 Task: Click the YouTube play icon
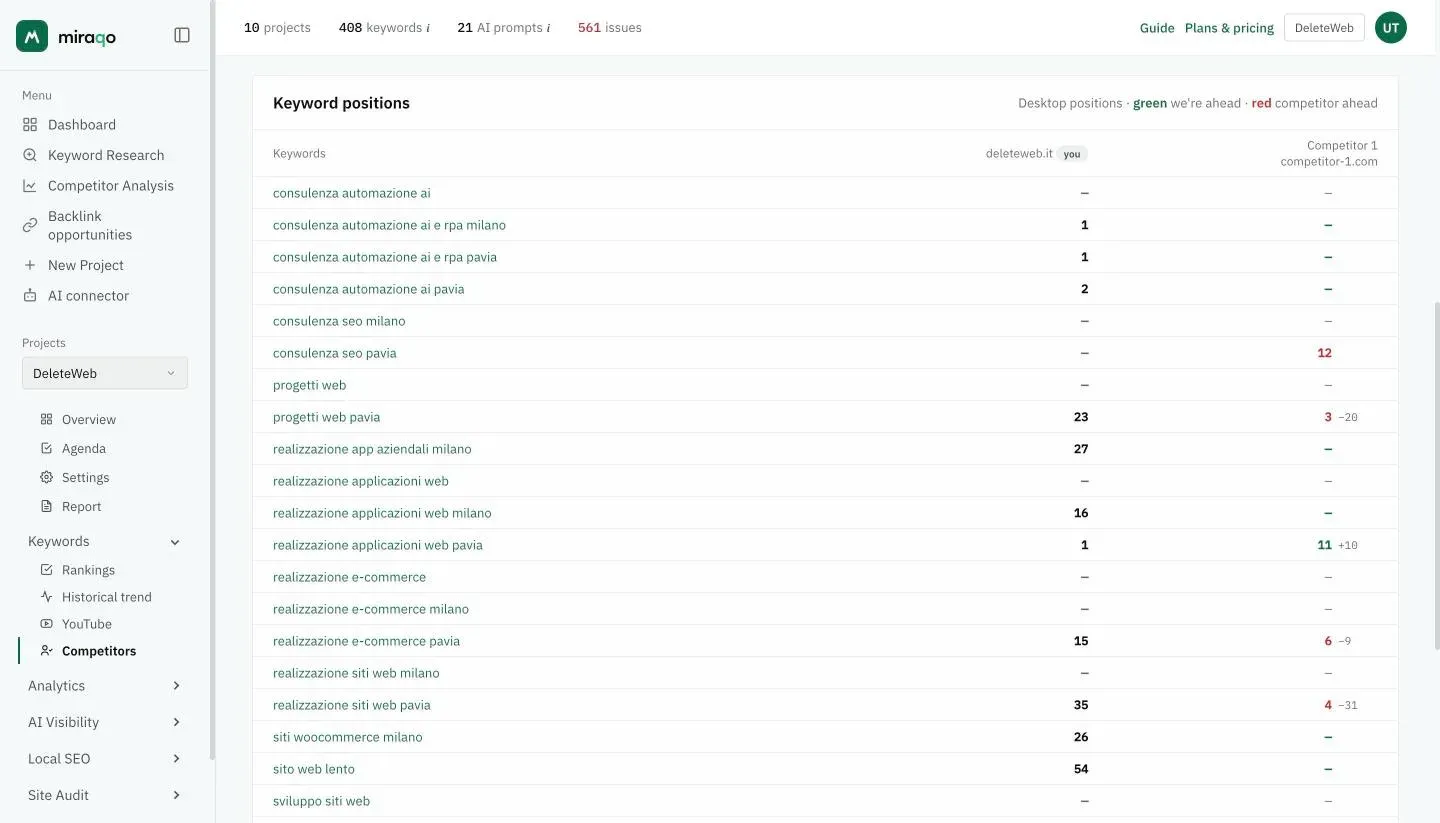46,624
